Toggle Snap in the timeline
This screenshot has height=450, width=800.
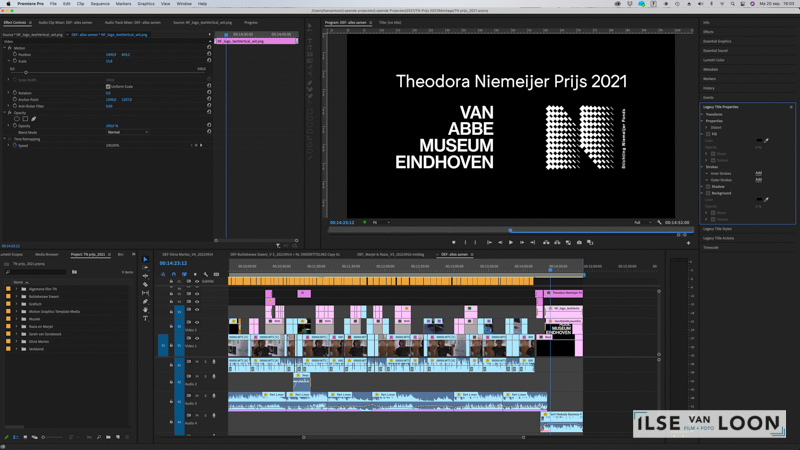pos(173,274)
